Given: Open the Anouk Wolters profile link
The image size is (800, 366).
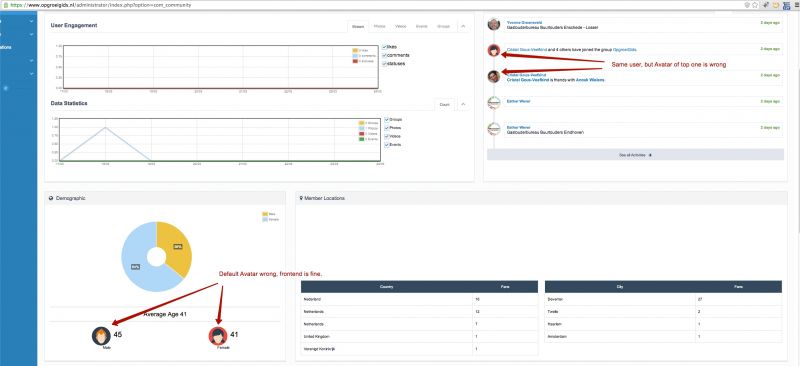Looking at the screenshot, I should pyautogui.click(x=590, y=80).
